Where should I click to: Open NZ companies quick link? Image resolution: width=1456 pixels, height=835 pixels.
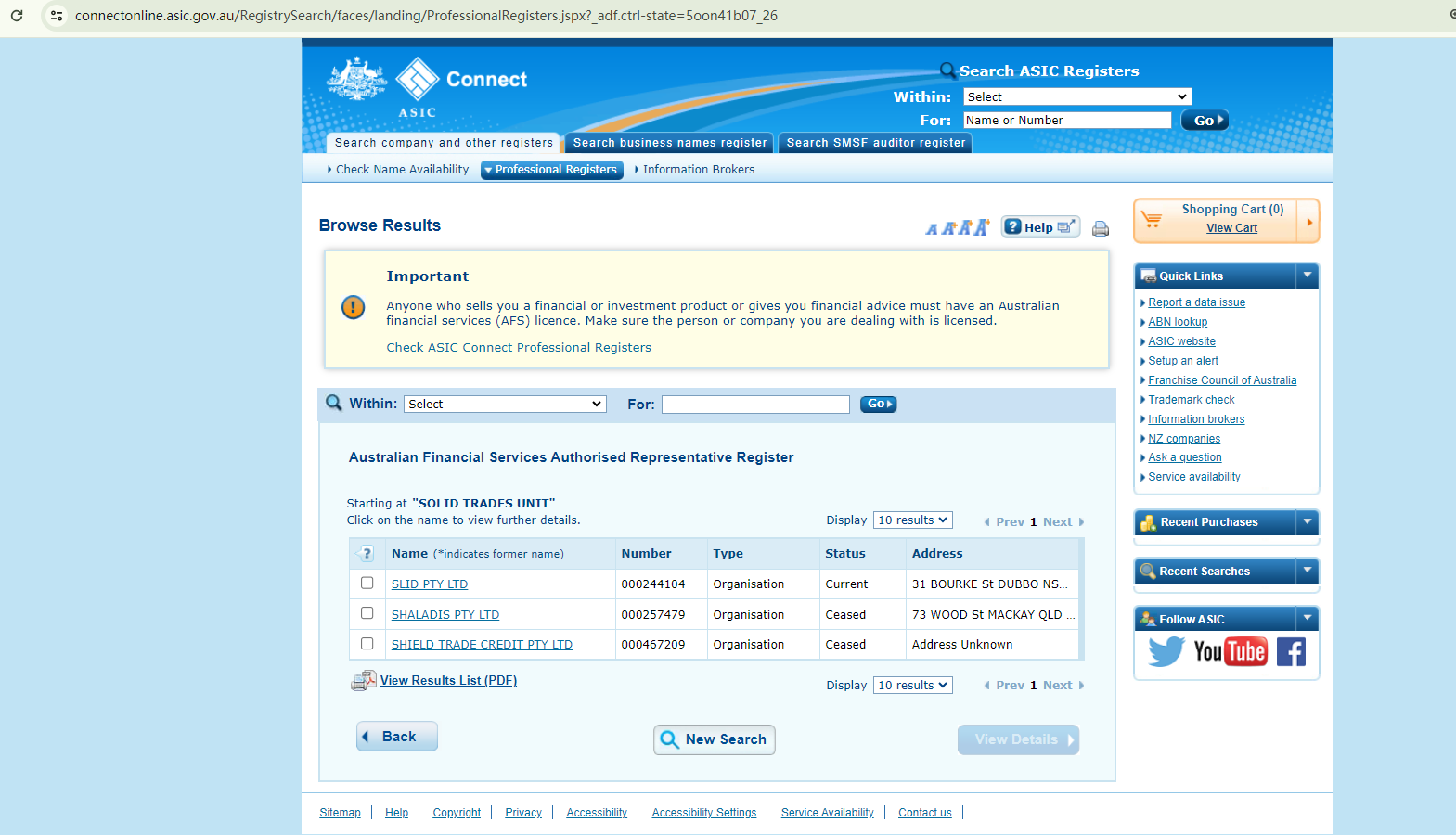tap(1184, 439)
